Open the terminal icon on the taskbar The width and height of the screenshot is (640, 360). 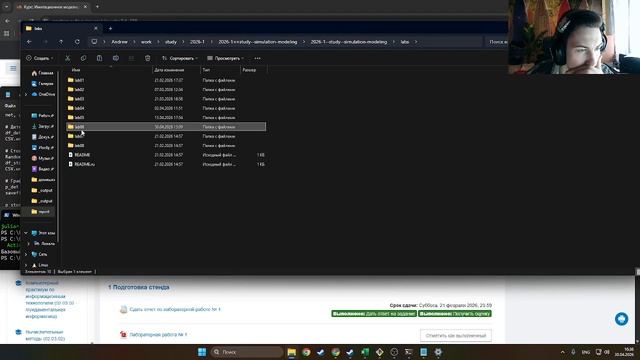pos(409,352)
